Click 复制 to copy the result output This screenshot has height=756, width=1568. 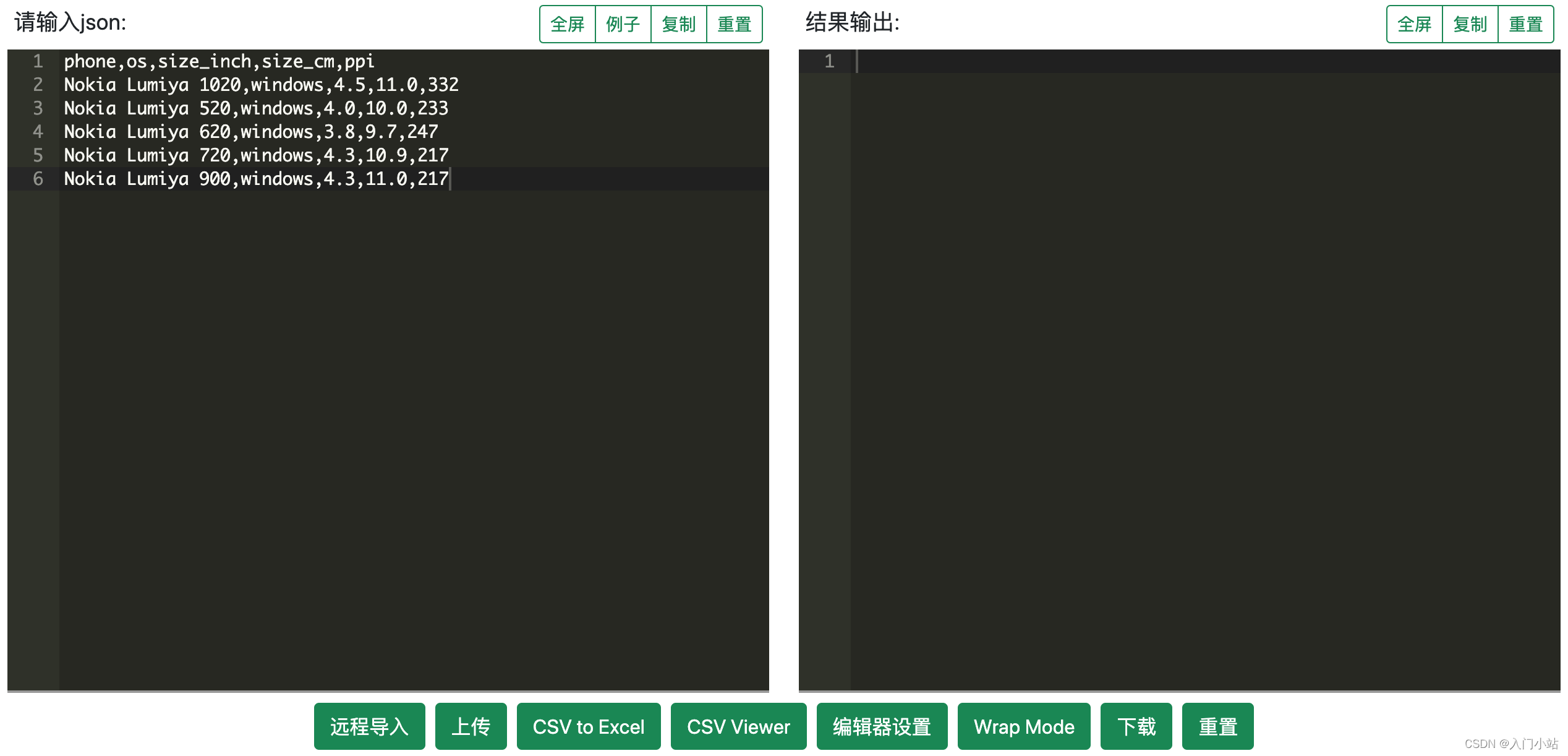(1470, 24)
